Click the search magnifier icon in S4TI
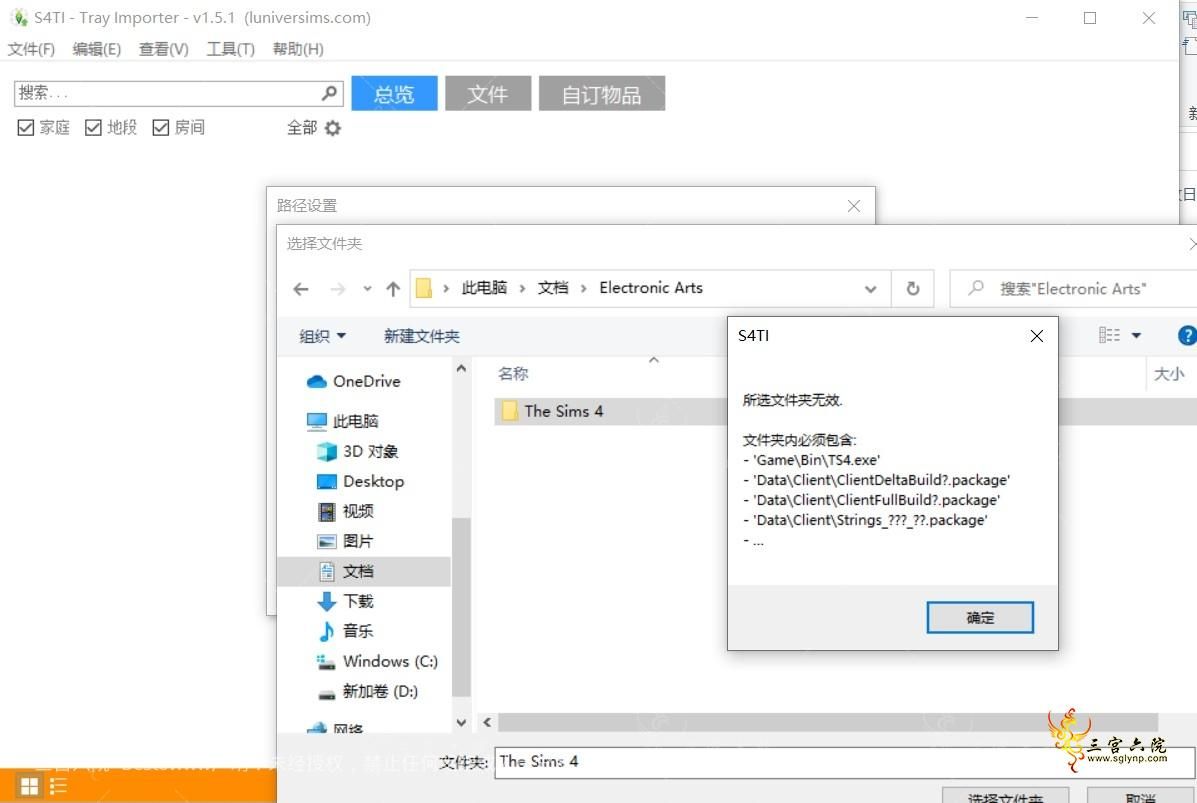Image resolution: width=1197 pixels, height=803 pixels. pyautogui.click(x=329, y=93)
